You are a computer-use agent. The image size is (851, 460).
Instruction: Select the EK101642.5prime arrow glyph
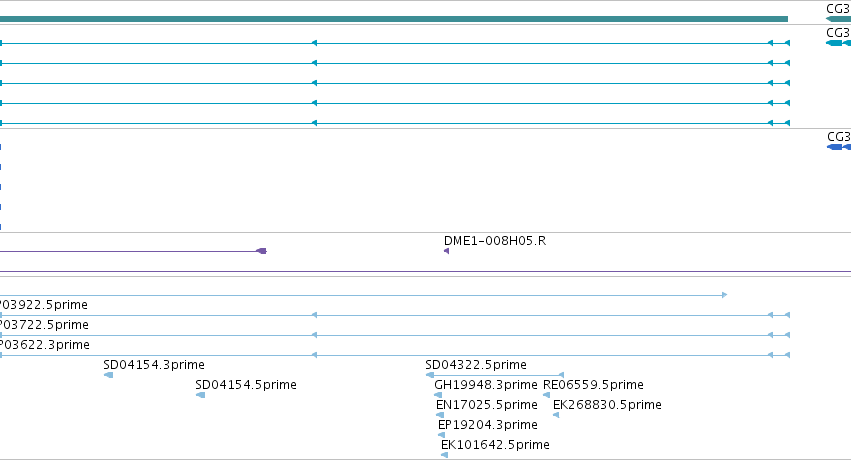[444, 455]
